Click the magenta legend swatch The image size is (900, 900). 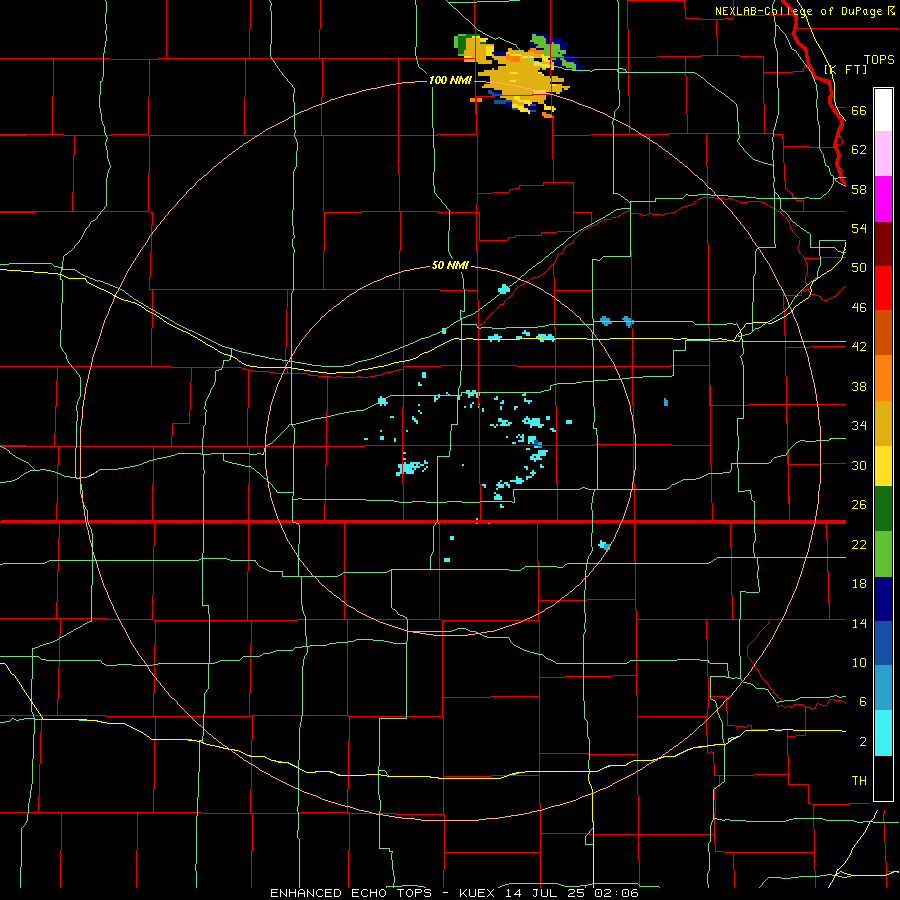click(x=883, y=199)
